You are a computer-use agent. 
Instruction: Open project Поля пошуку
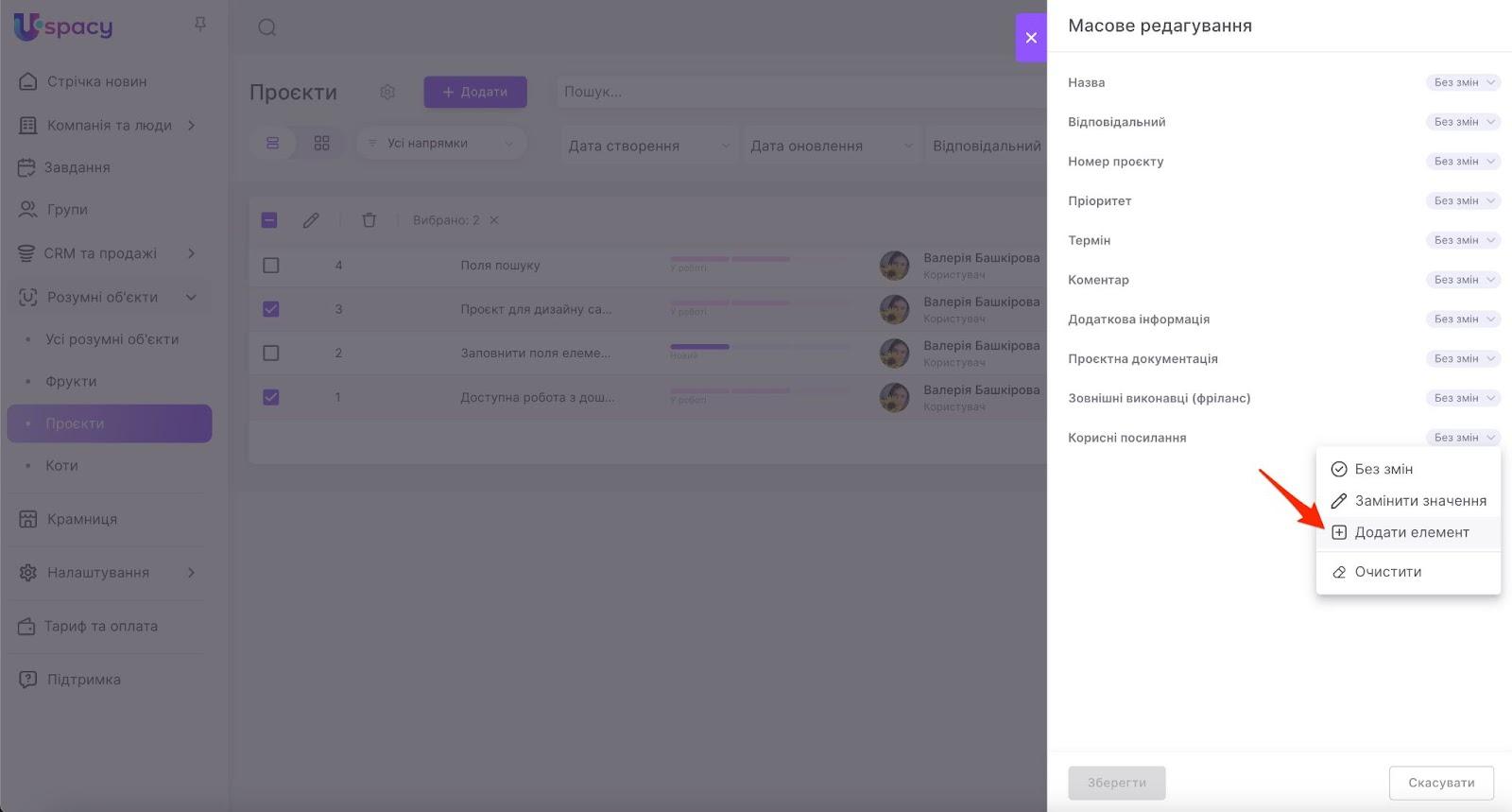coord(500,266)
